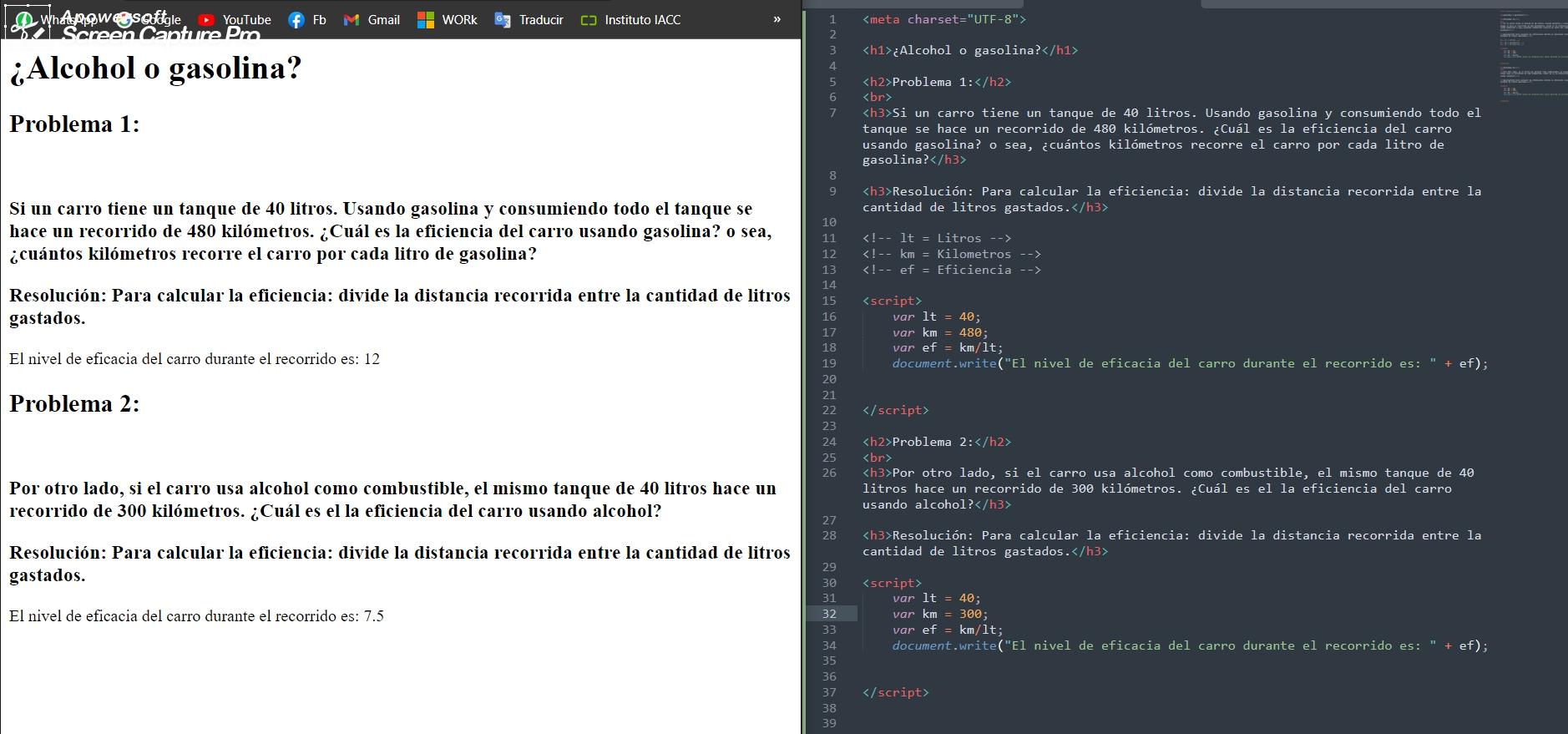1568x734 pixels.
Task: Open the WORk Microsoft bookmark
Action: [447, 19]
